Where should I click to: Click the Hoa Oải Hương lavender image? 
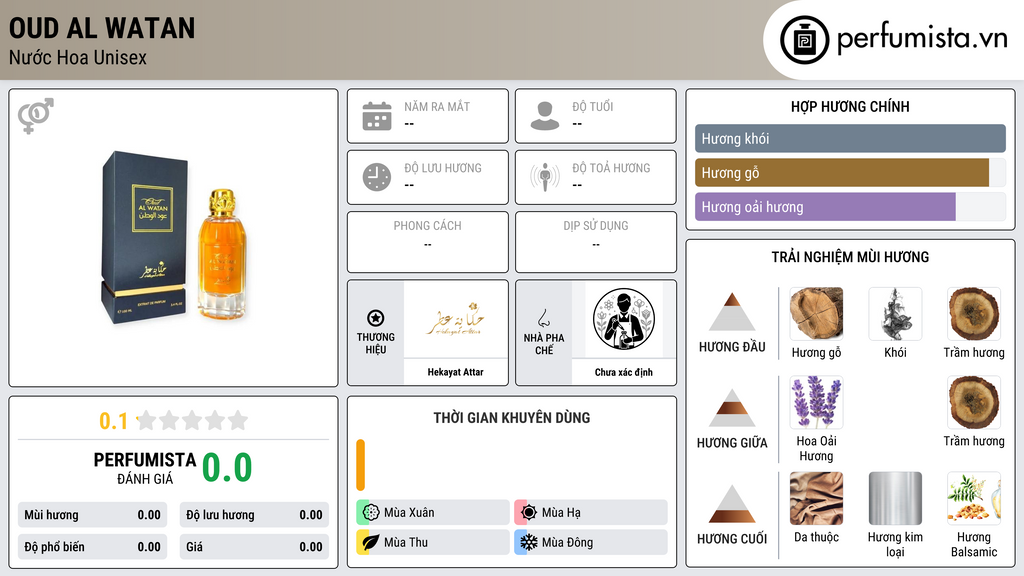[x=816, y=402]
